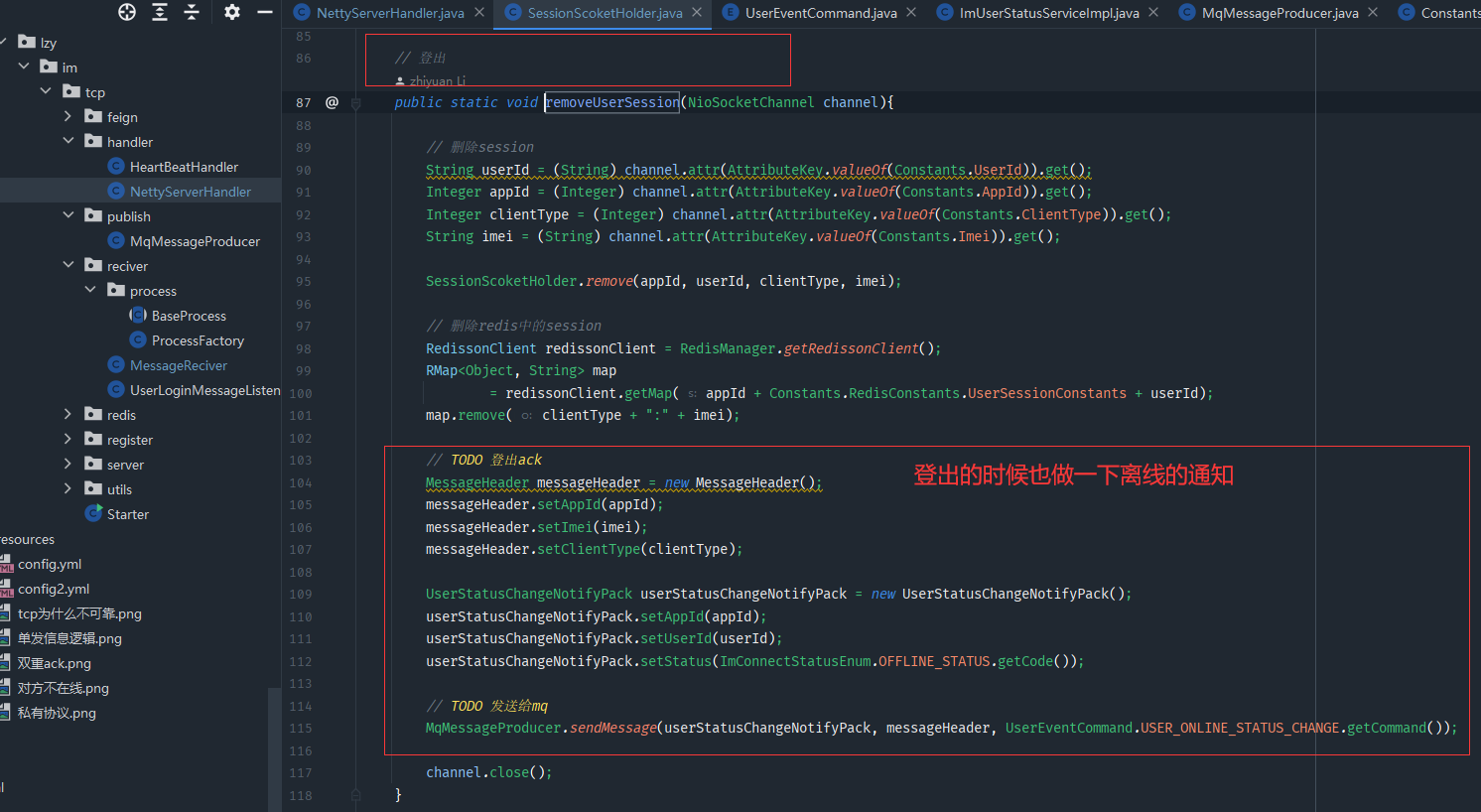The image size is (1481, 812).
Task: Expand the feign folder chevron
Action: click(67, 116)
